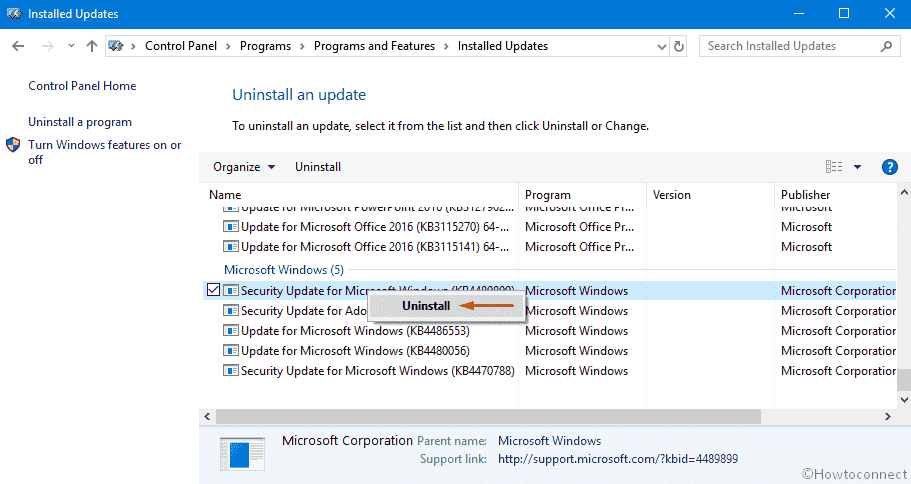Click icon of Security Update for Adobe row

click(231, 310)
